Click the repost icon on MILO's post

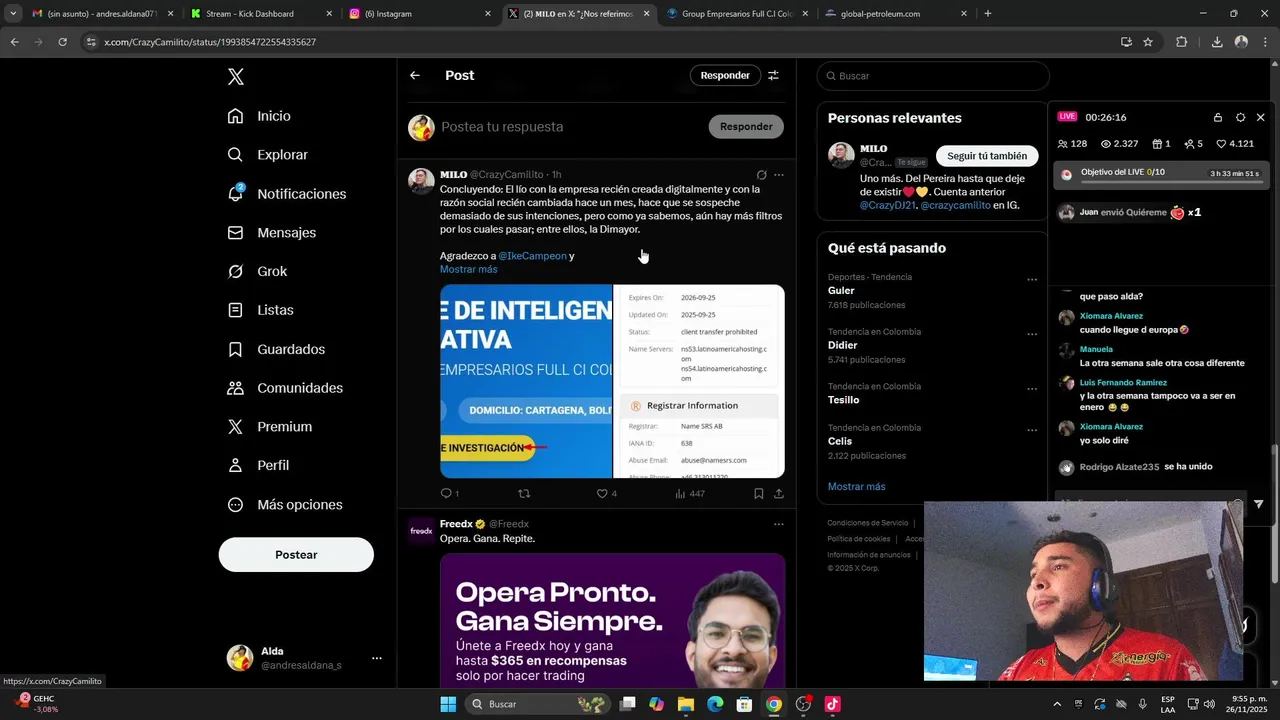pyautogui.click(x=524, y=493)
